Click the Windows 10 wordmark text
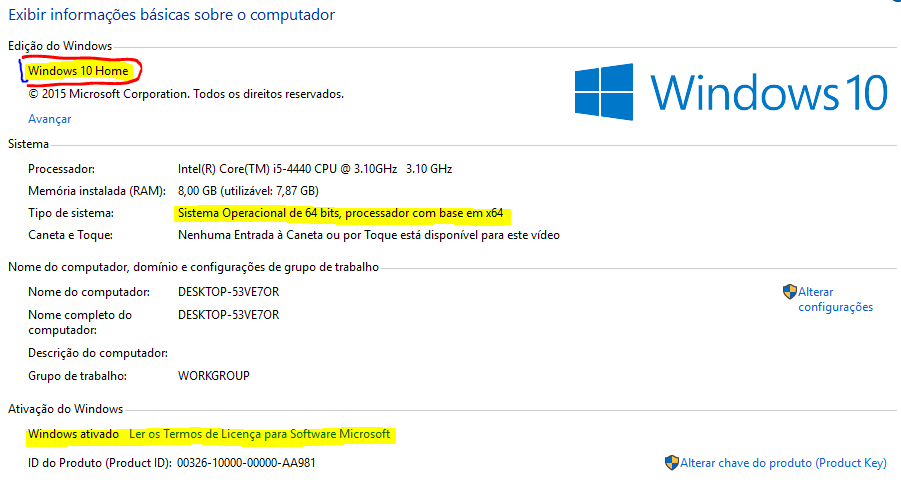This screenshot has height=491, width=901. point(769,92)
